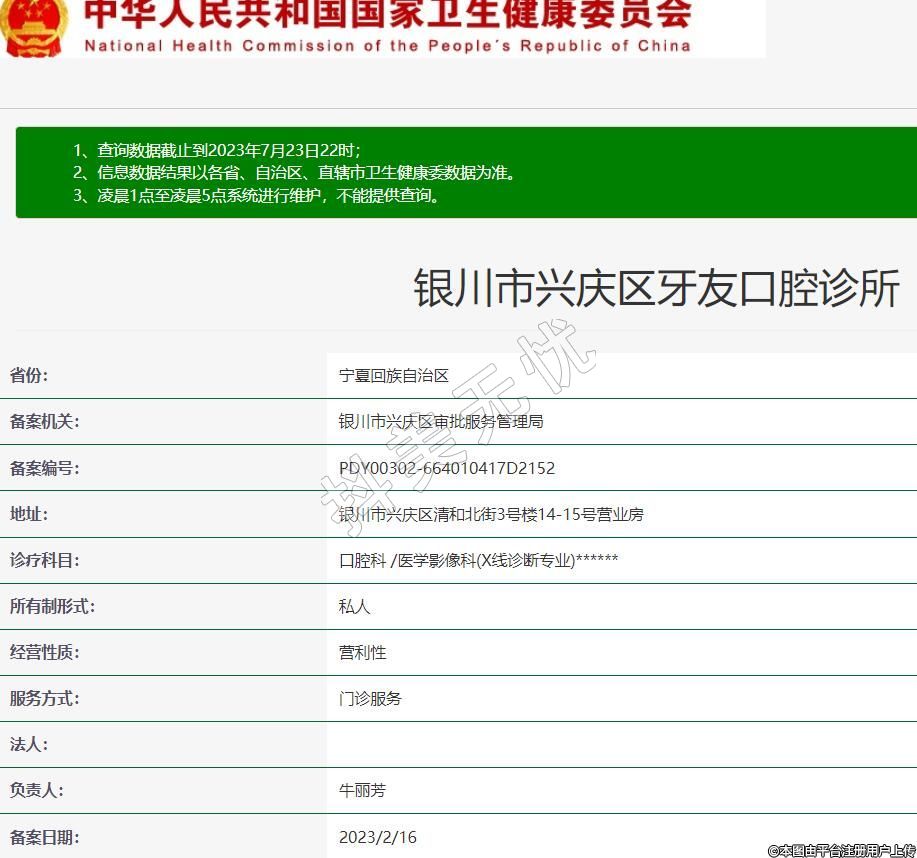The image size is (917, 858).
Task: Click the record date 2023/2/16
Action: pos(377,837)
